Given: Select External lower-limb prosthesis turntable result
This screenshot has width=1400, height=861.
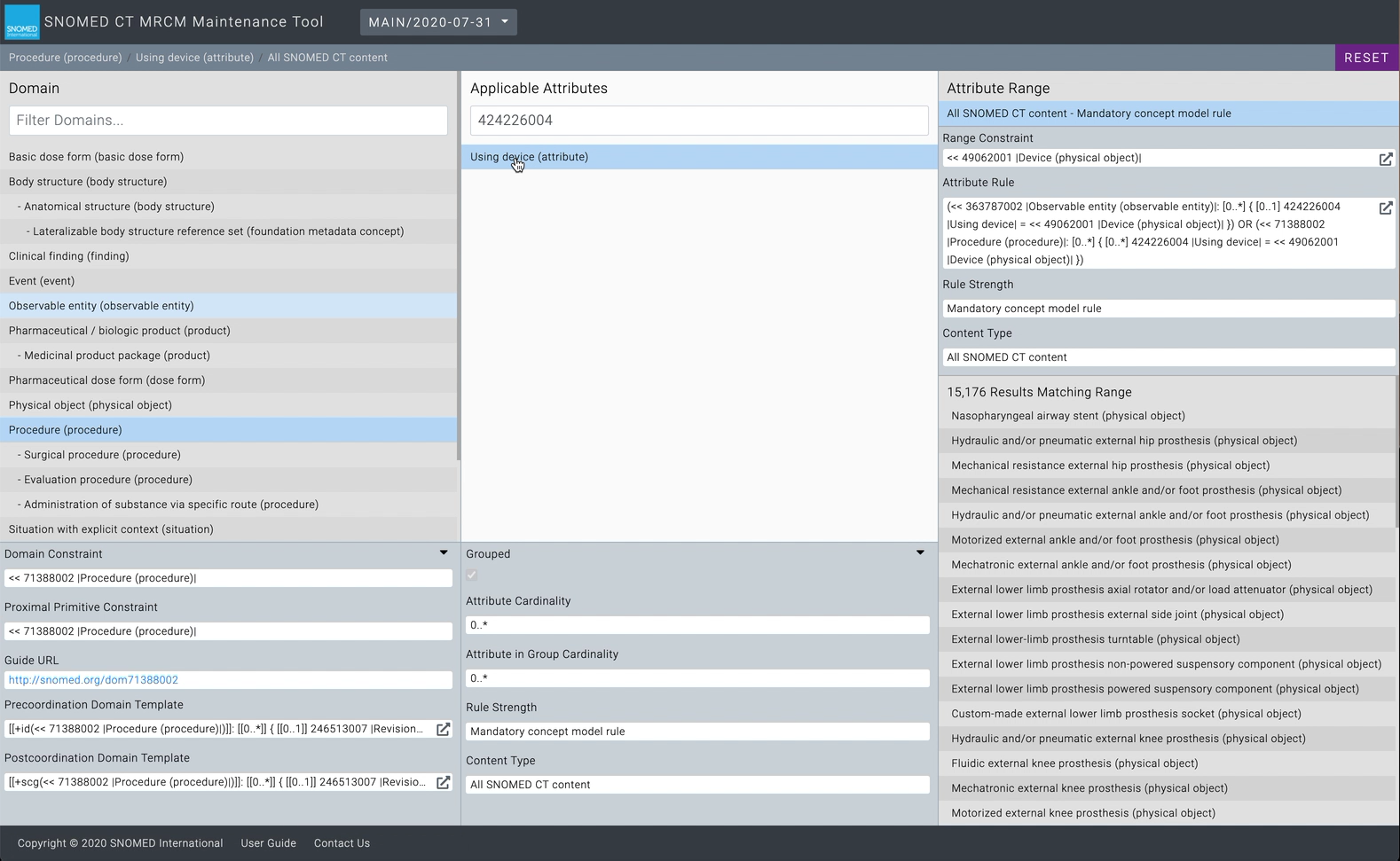Looking at the screenshot, I should (1167, 639).
